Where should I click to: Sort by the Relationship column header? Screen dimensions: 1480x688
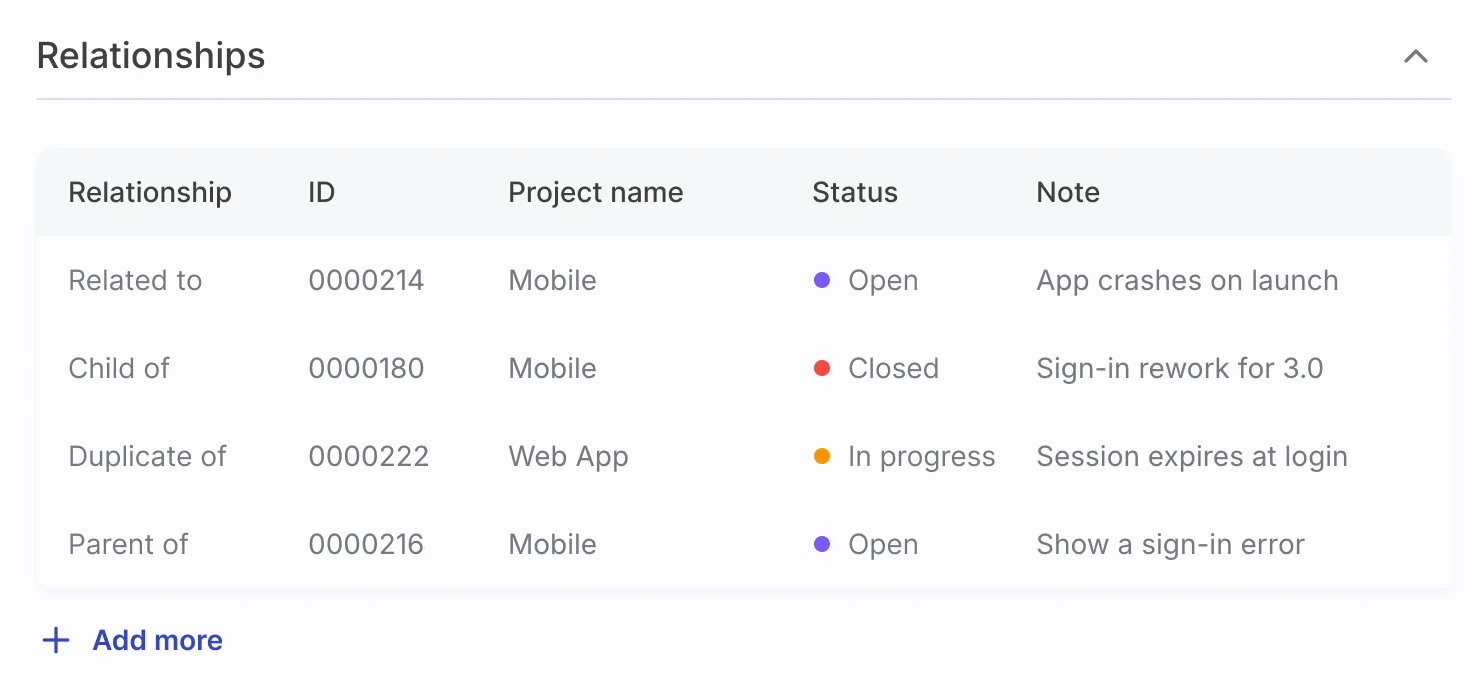point(150,192)
